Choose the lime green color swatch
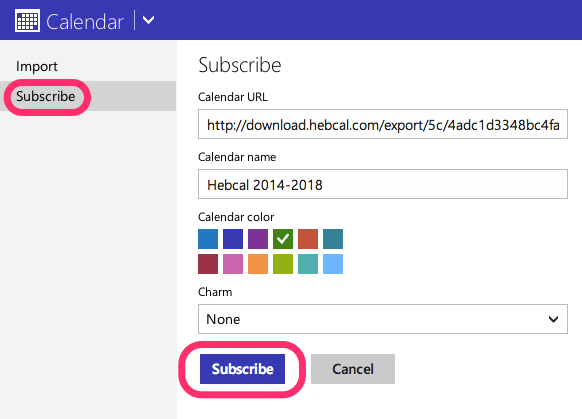The image size is (582, 419). click(283, 264)
